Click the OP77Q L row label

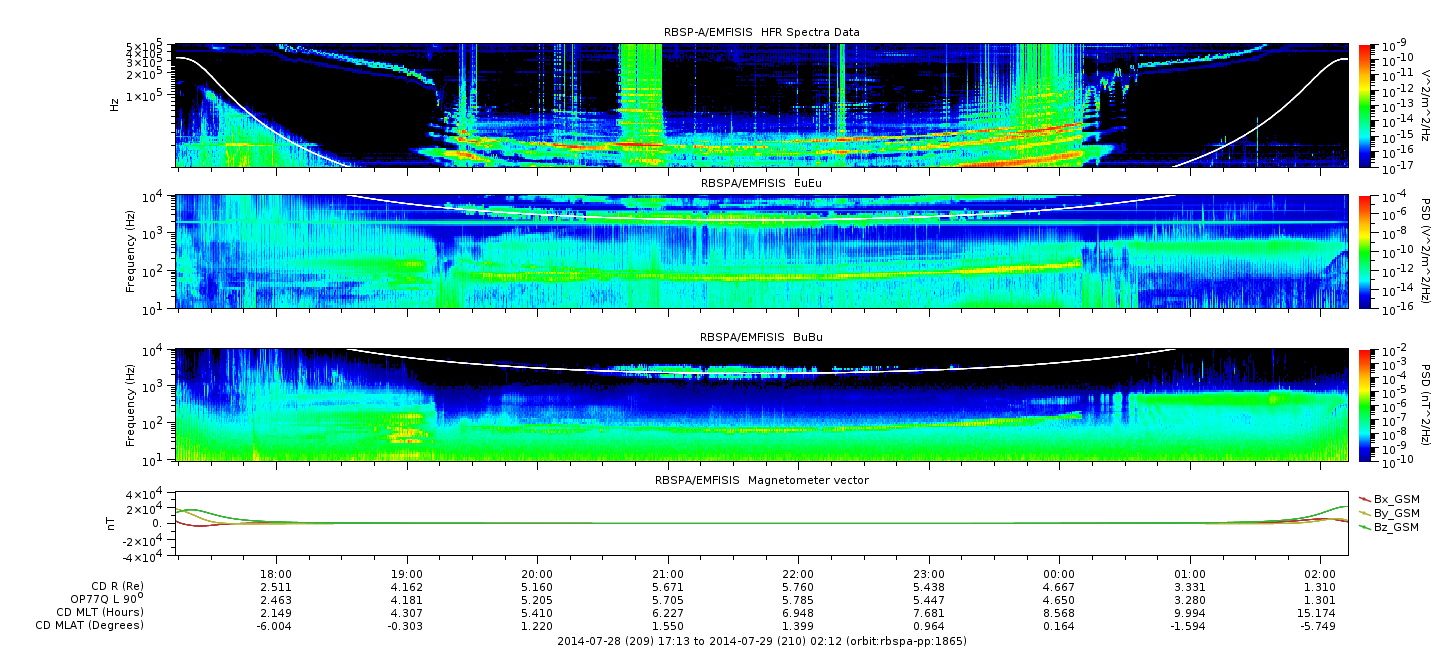(x=102, y=599)
